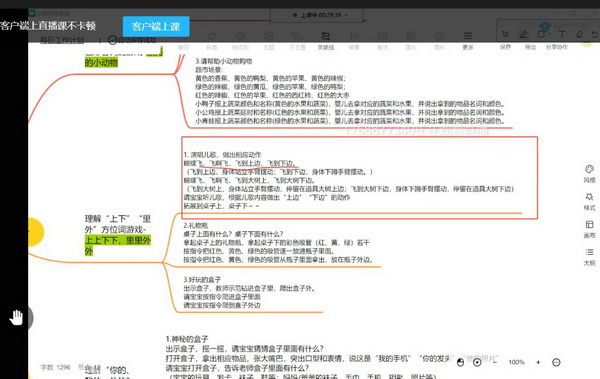Select the rectangle shape tool
600x379 pixels.
pyautogui.click(x=541, y=34)
